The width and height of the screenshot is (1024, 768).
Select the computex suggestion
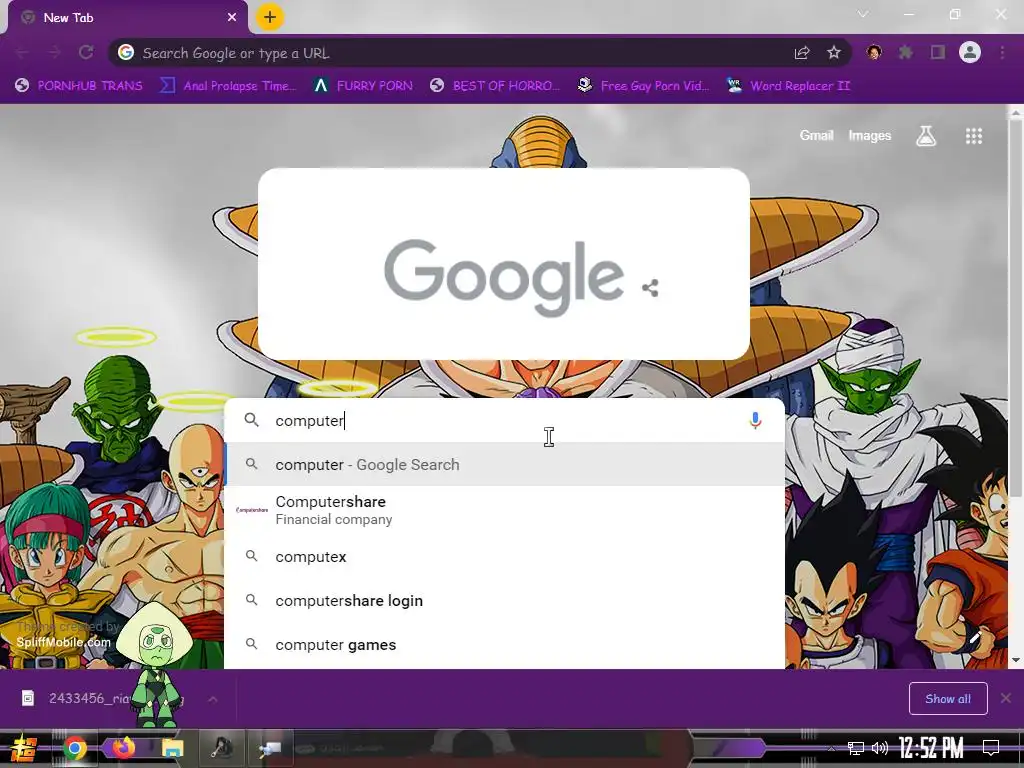pos(504,556)
